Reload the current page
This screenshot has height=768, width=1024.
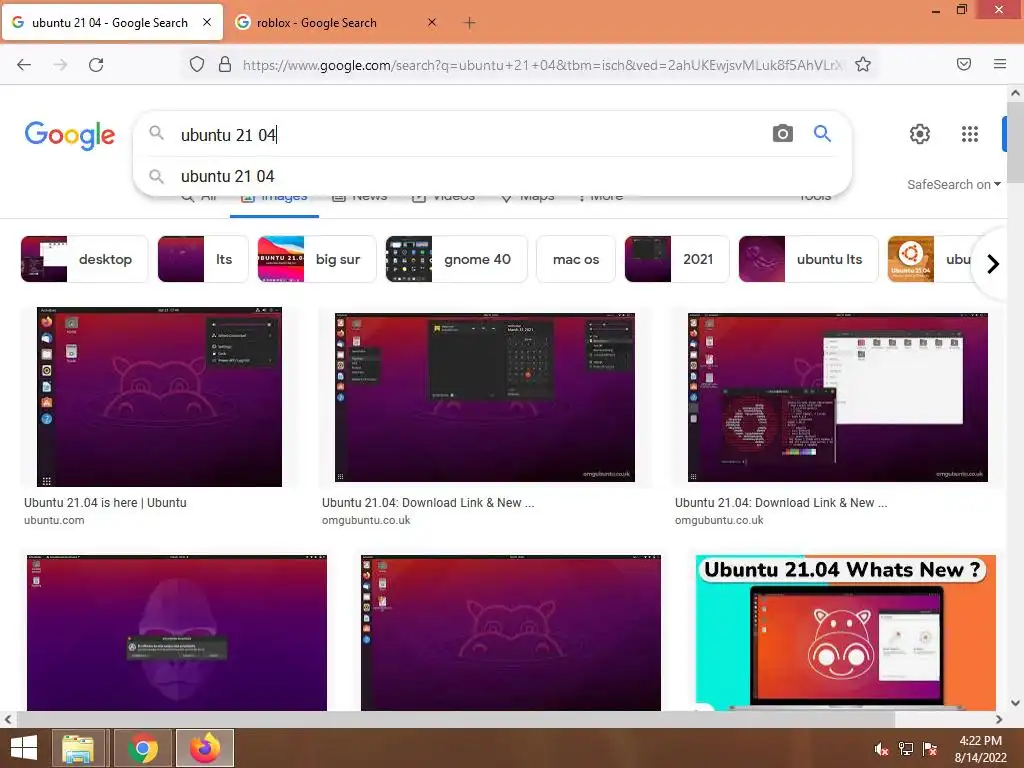click(96, 65)
